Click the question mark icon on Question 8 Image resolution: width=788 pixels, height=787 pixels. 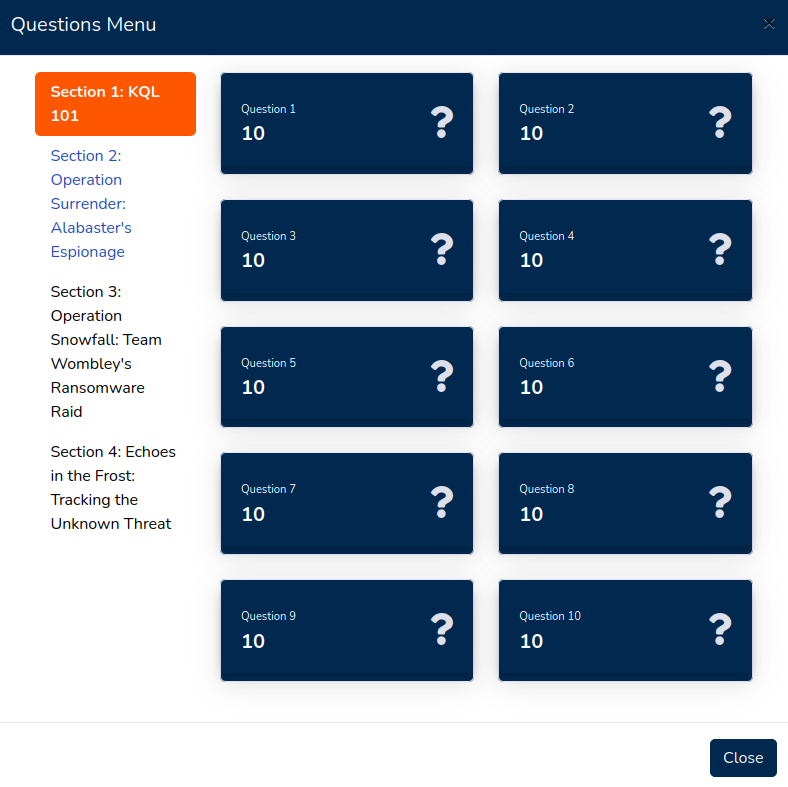(720, 503)
